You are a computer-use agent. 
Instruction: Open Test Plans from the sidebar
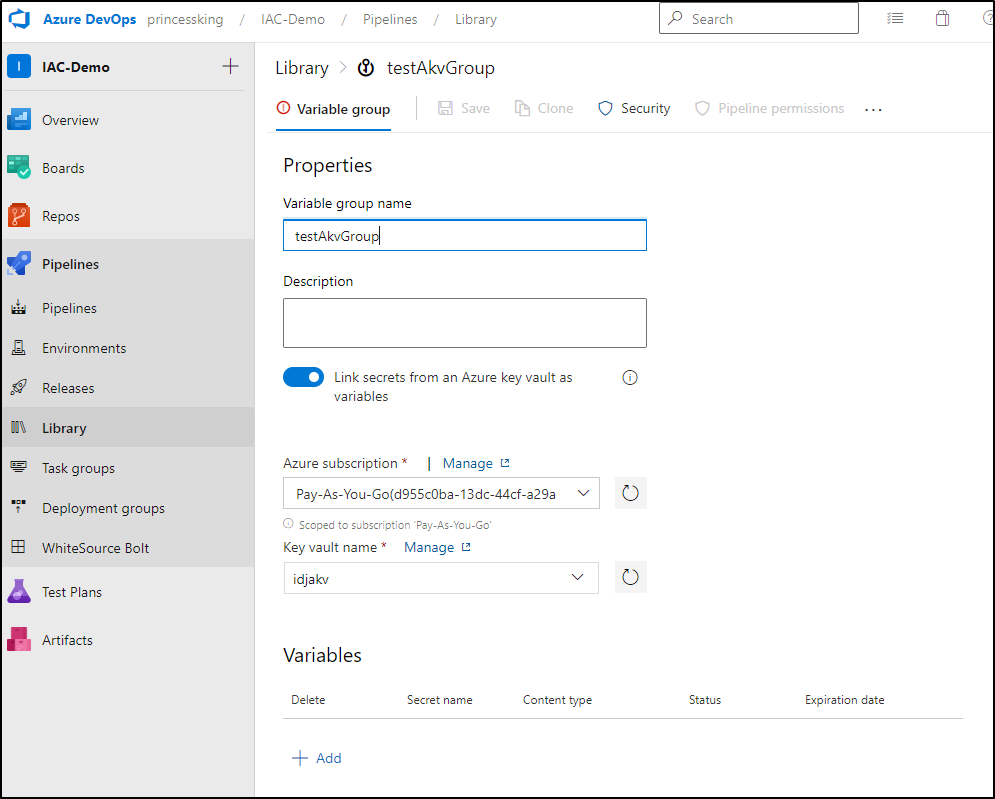tap(128, 592)
